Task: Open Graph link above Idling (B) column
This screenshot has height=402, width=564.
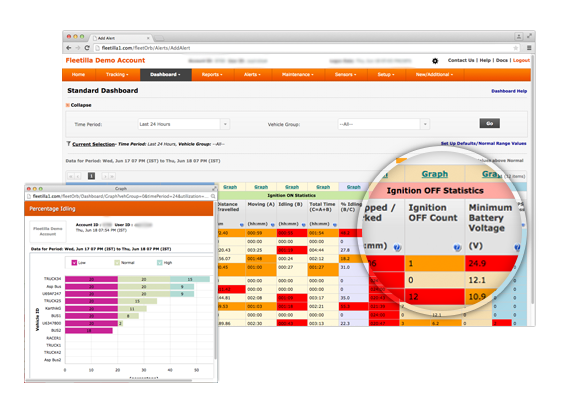Action: point(292,187)
